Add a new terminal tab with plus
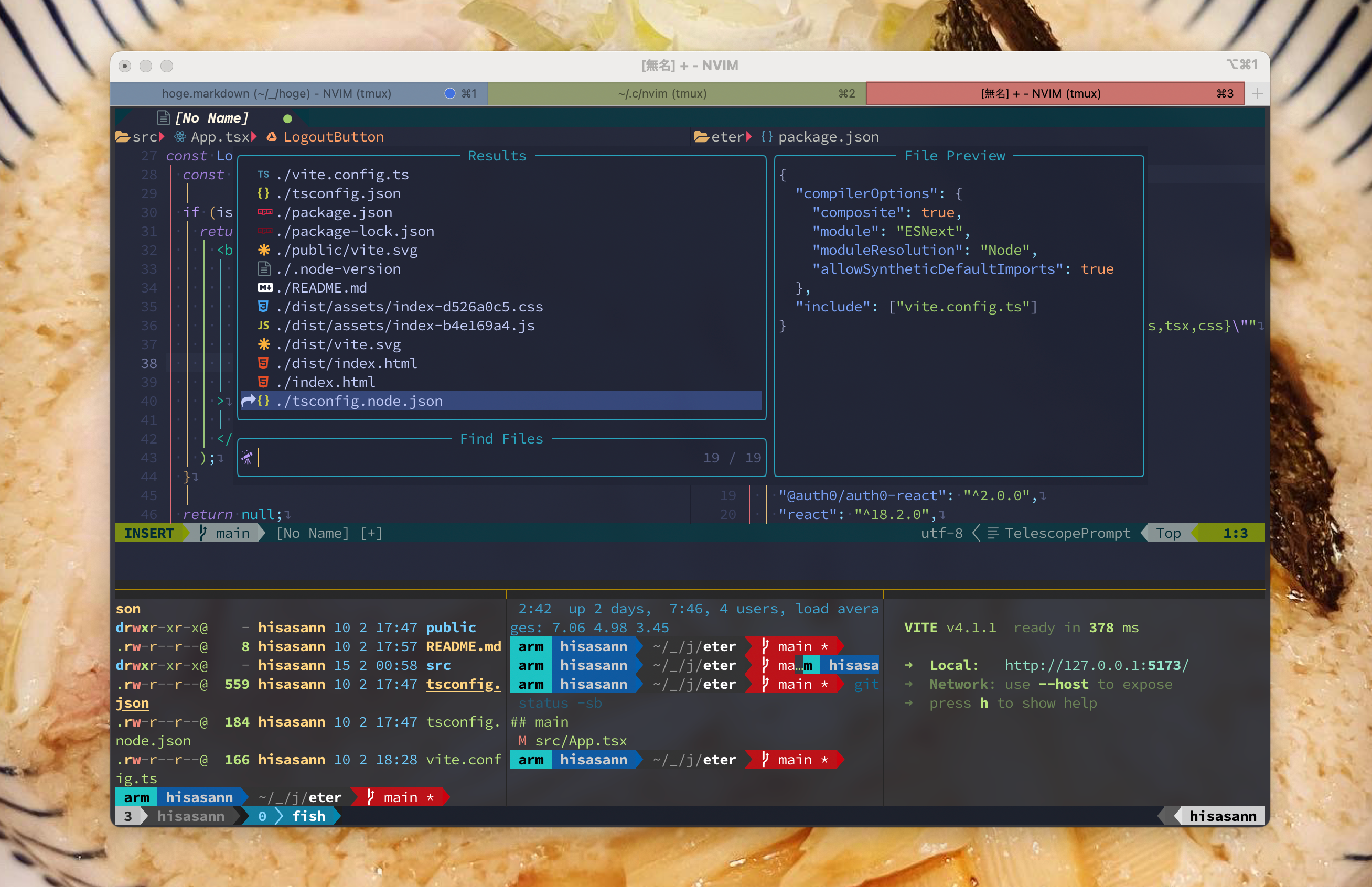 [x=1257, y=93]
